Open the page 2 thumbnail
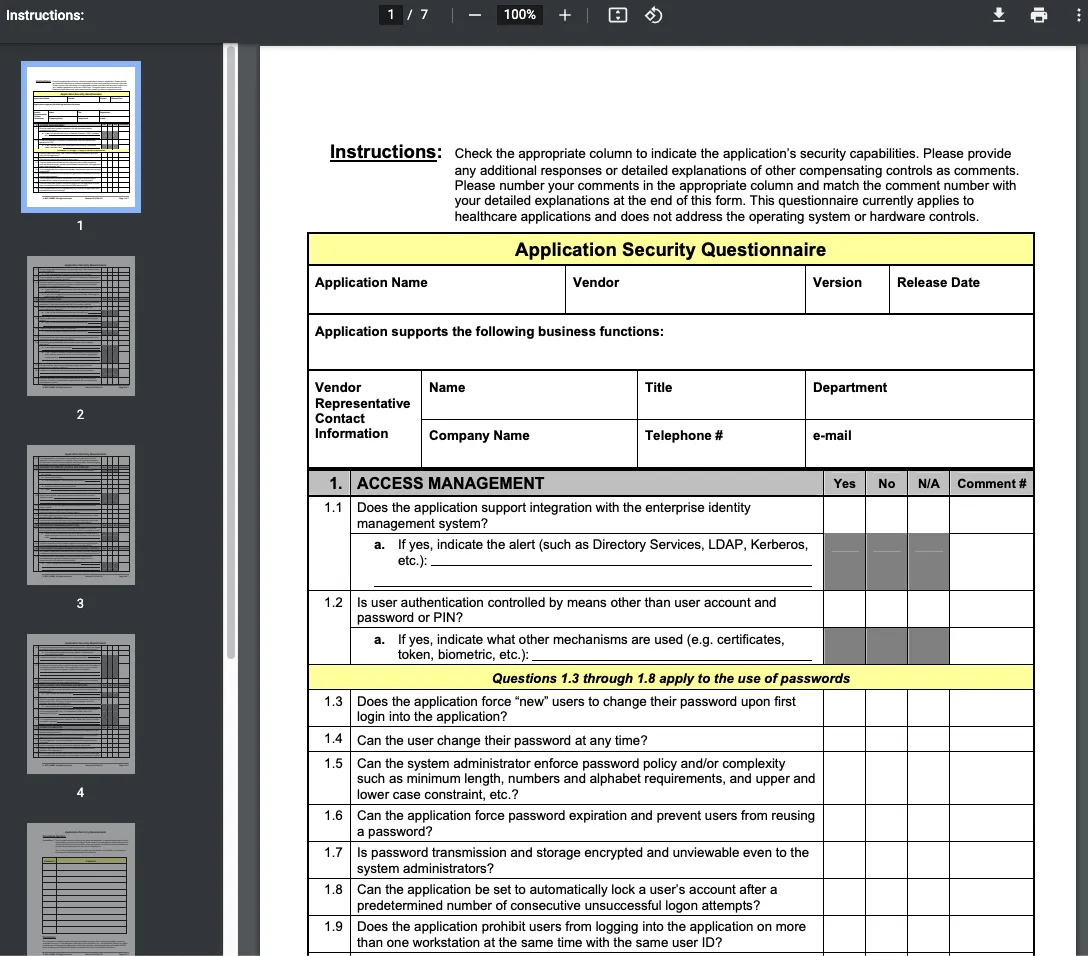1088x956 pixels. pyautogui.click(x=81, y=326)
